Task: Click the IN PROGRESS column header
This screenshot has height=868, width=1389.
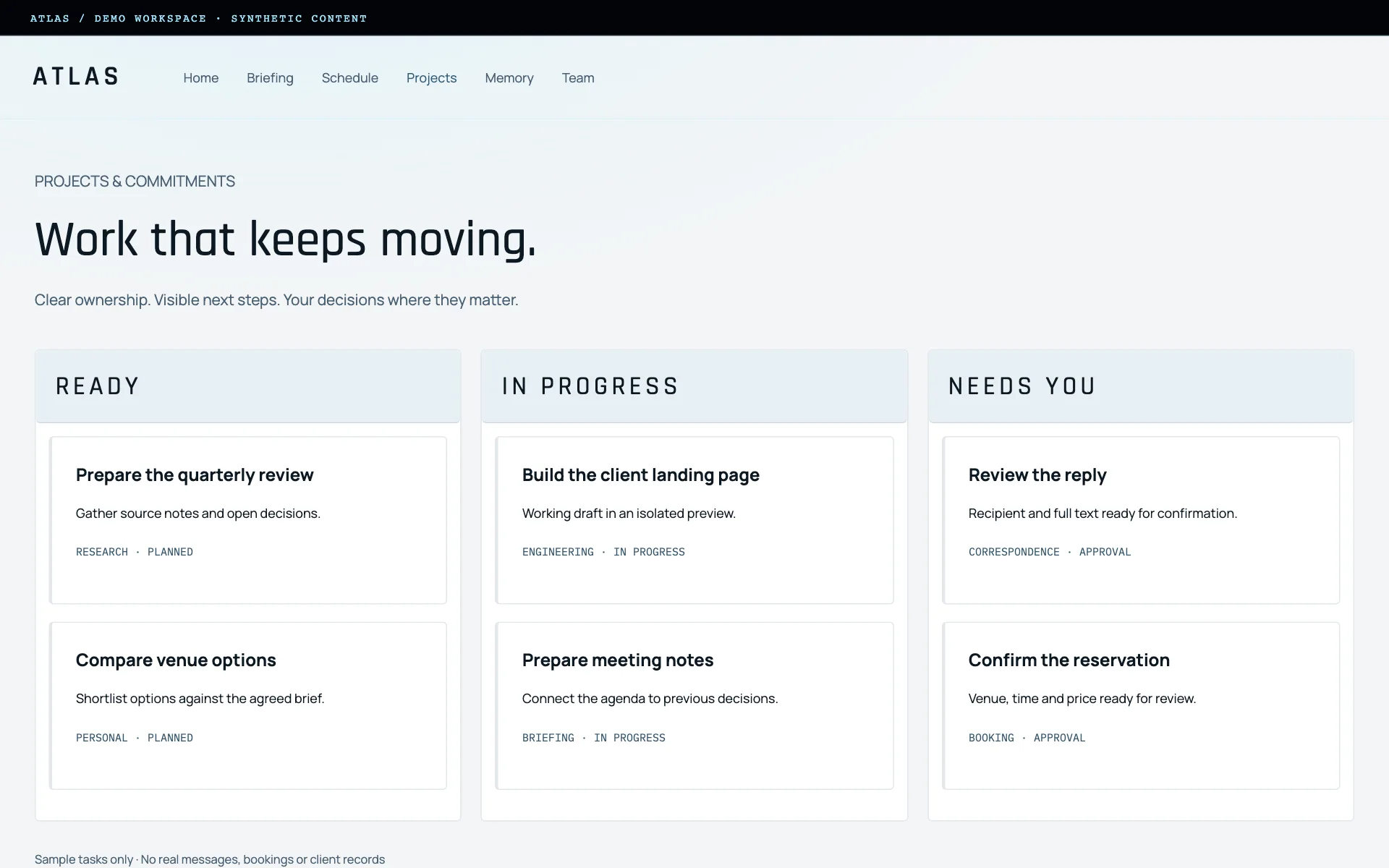Action: point(694,386)
